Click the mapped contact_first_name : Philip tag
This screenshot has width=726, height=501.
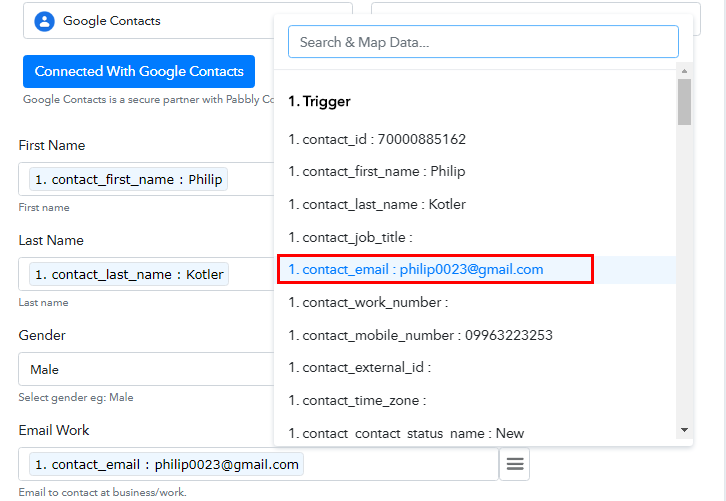(x=128, y=179)
